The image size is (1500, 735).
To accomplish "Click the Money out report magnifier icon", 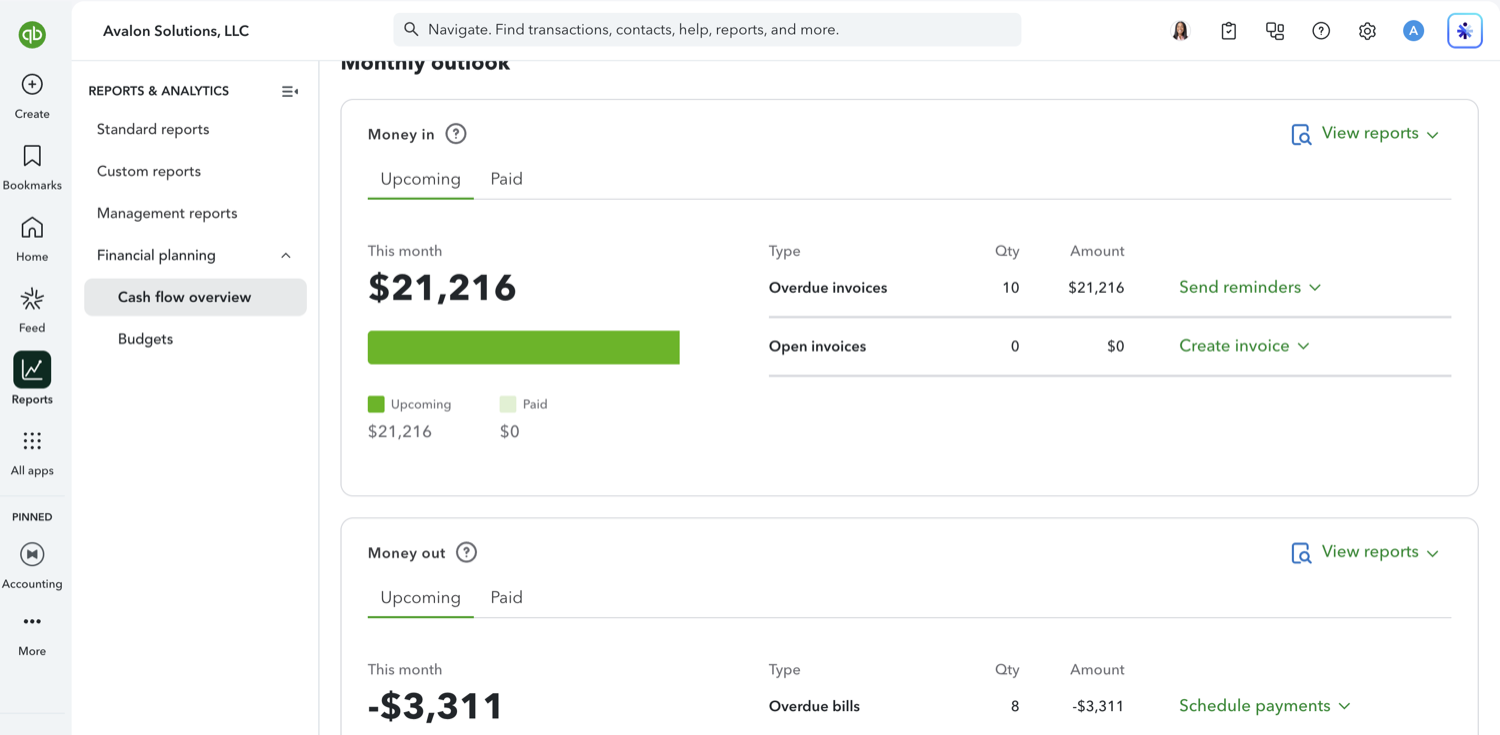I will point(1301,553).
